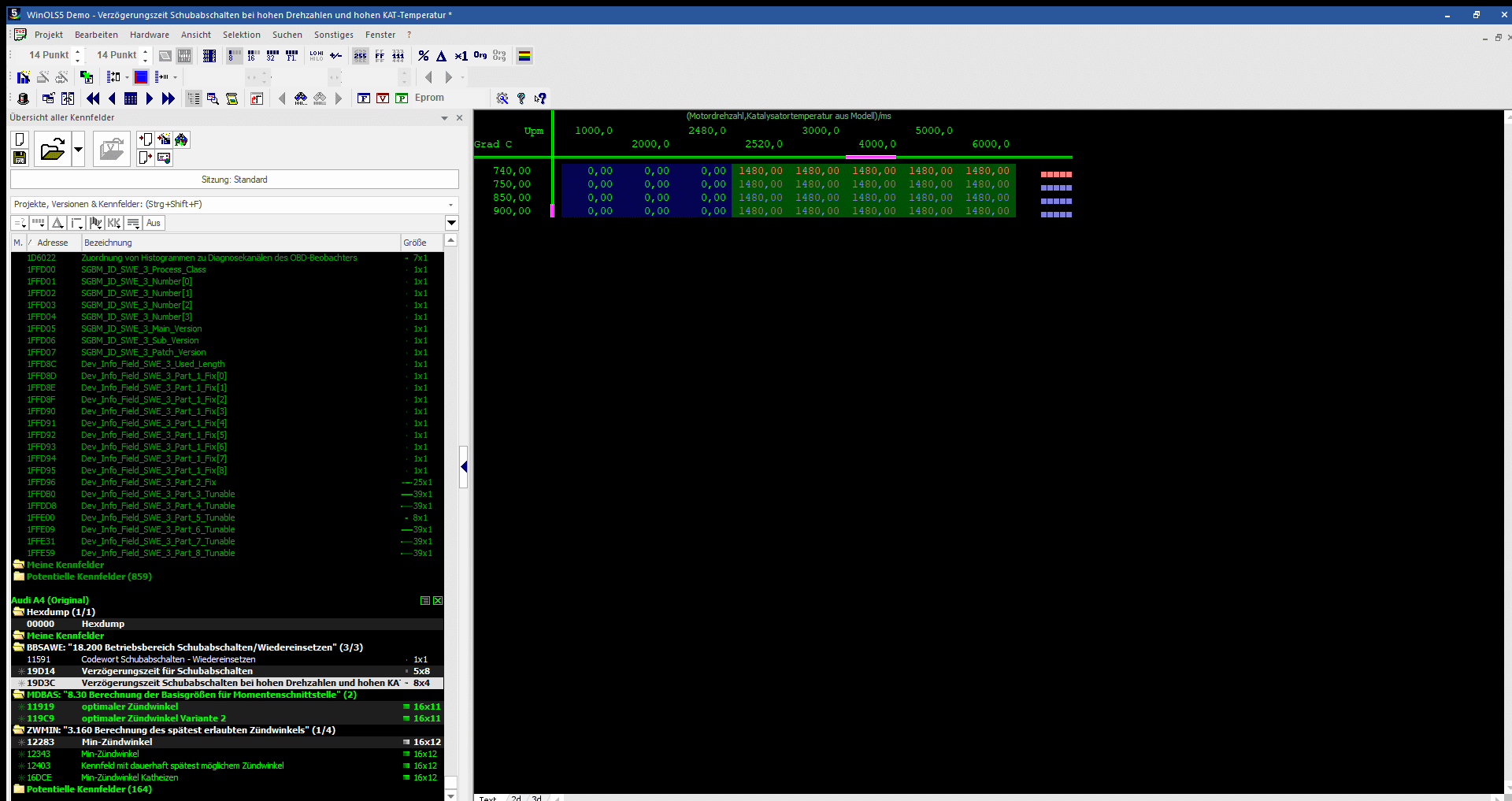Open dropdown arrow beside open-folder button
This screenshot has width=1512, height=801.
[78, 149]
